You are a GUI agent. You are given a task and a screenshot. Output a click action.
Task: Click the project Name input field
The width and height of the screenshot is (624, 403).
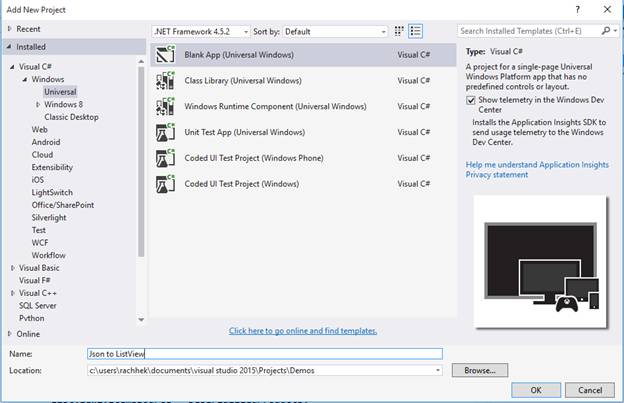(x=265, y=354)
